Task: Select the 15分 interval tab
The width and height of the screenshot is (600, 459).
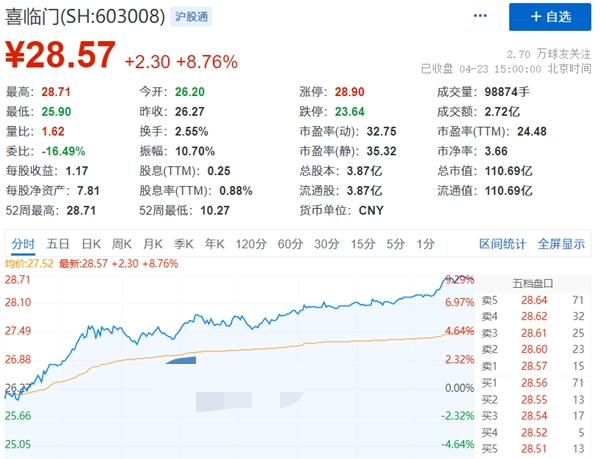Action: pos(362,243)
